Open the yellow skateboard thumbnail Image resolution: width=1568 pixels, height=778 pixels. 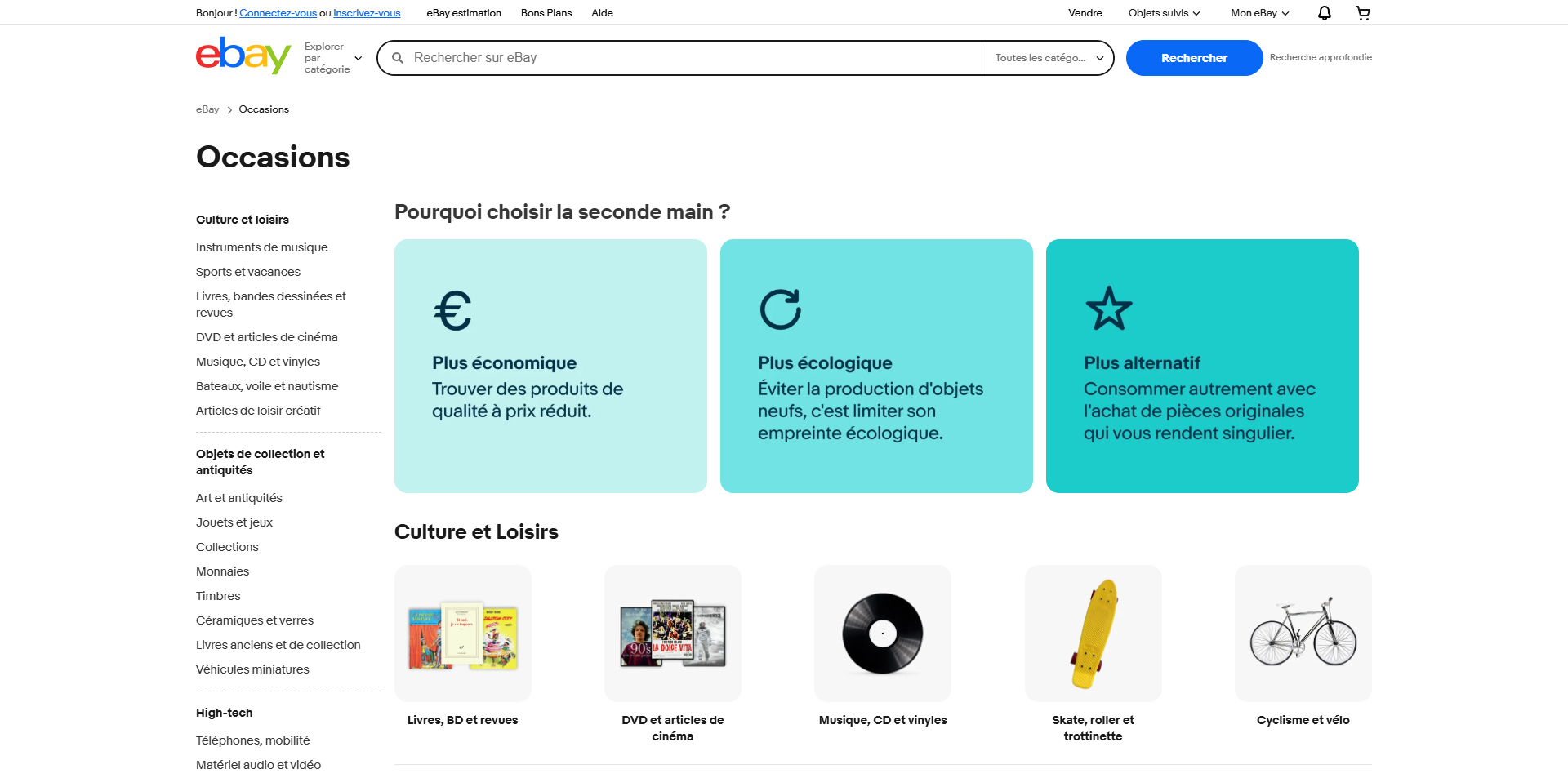(1094, 634)
